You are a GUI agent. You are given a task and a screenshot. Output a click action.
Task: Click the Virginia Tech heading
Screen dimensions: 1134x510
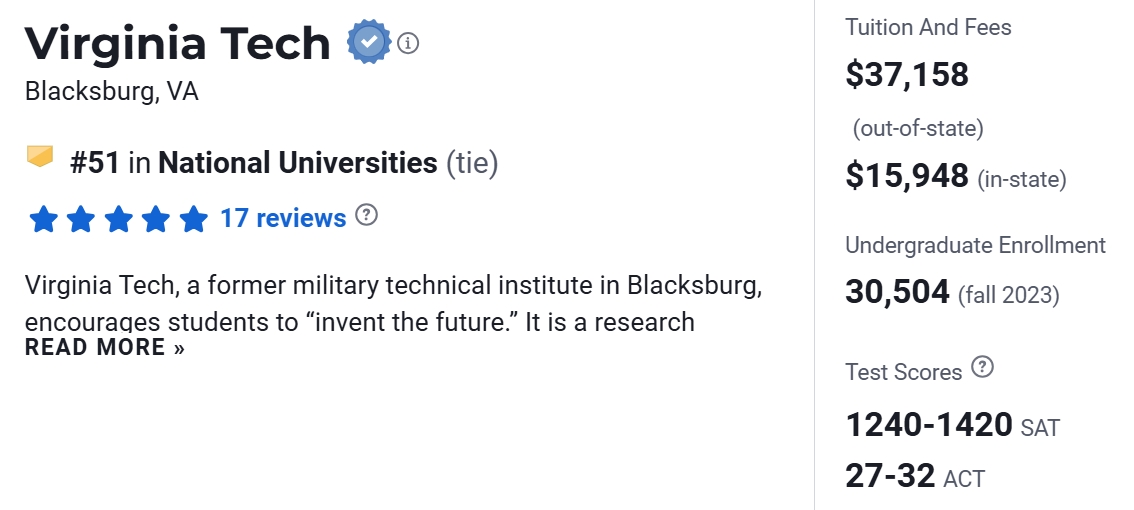point(177,43)
